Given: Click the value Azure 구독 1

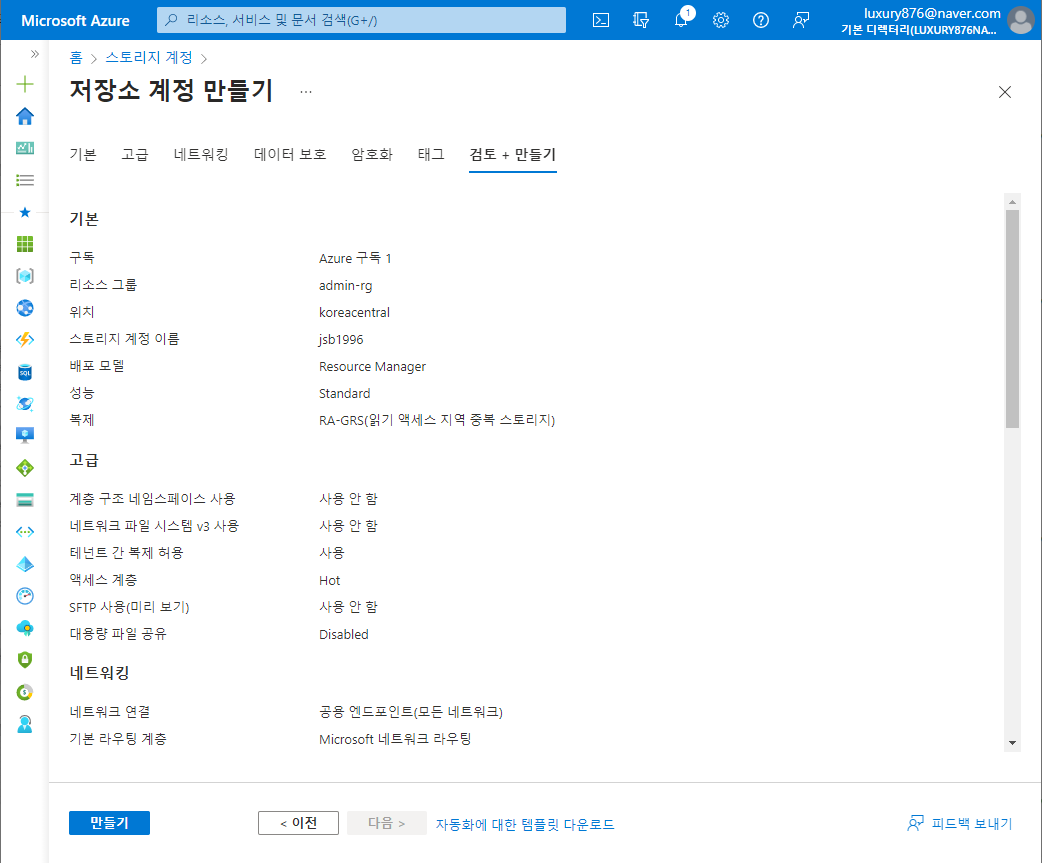Looking at the screenshot, I should [x=355, y=258].
